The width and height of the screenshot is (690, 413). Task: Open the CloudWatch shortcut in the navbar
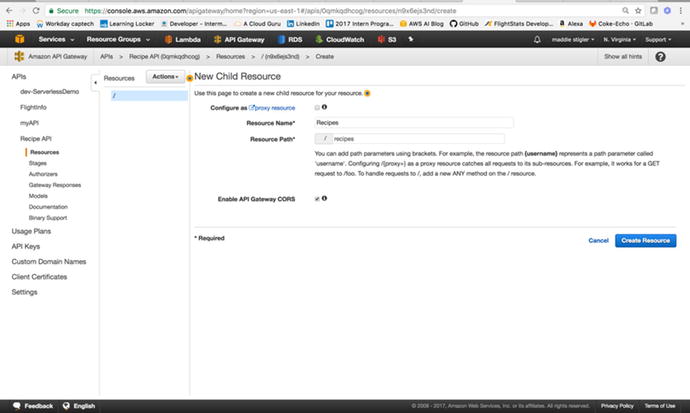(340, 40)
